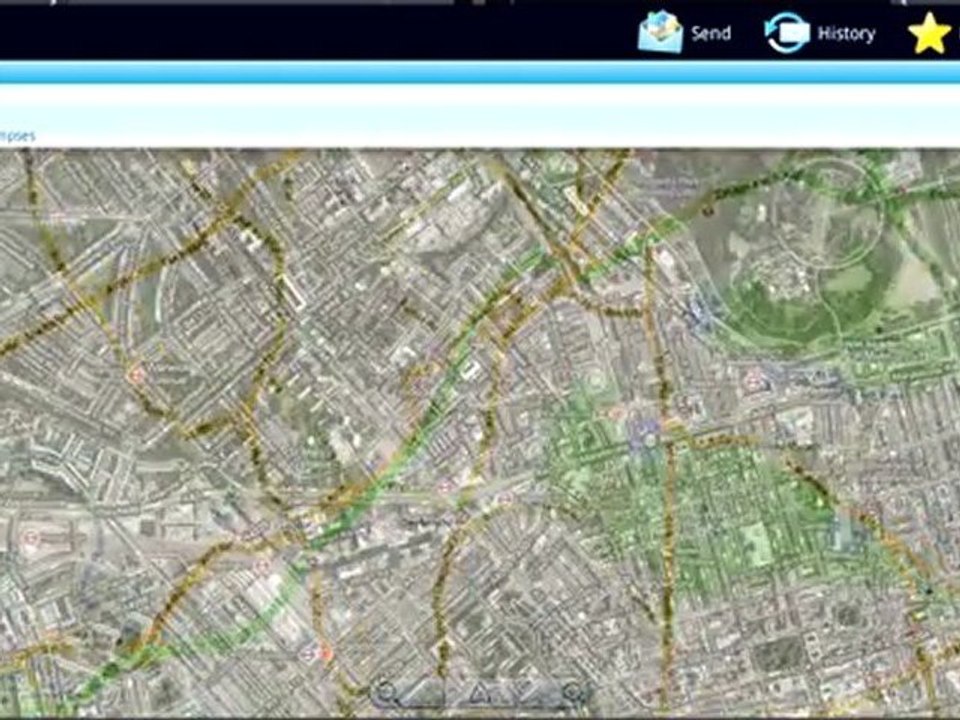Viewport: 960px width, 720px height.
Task: Open the History panel
Action: coord(820,33)
